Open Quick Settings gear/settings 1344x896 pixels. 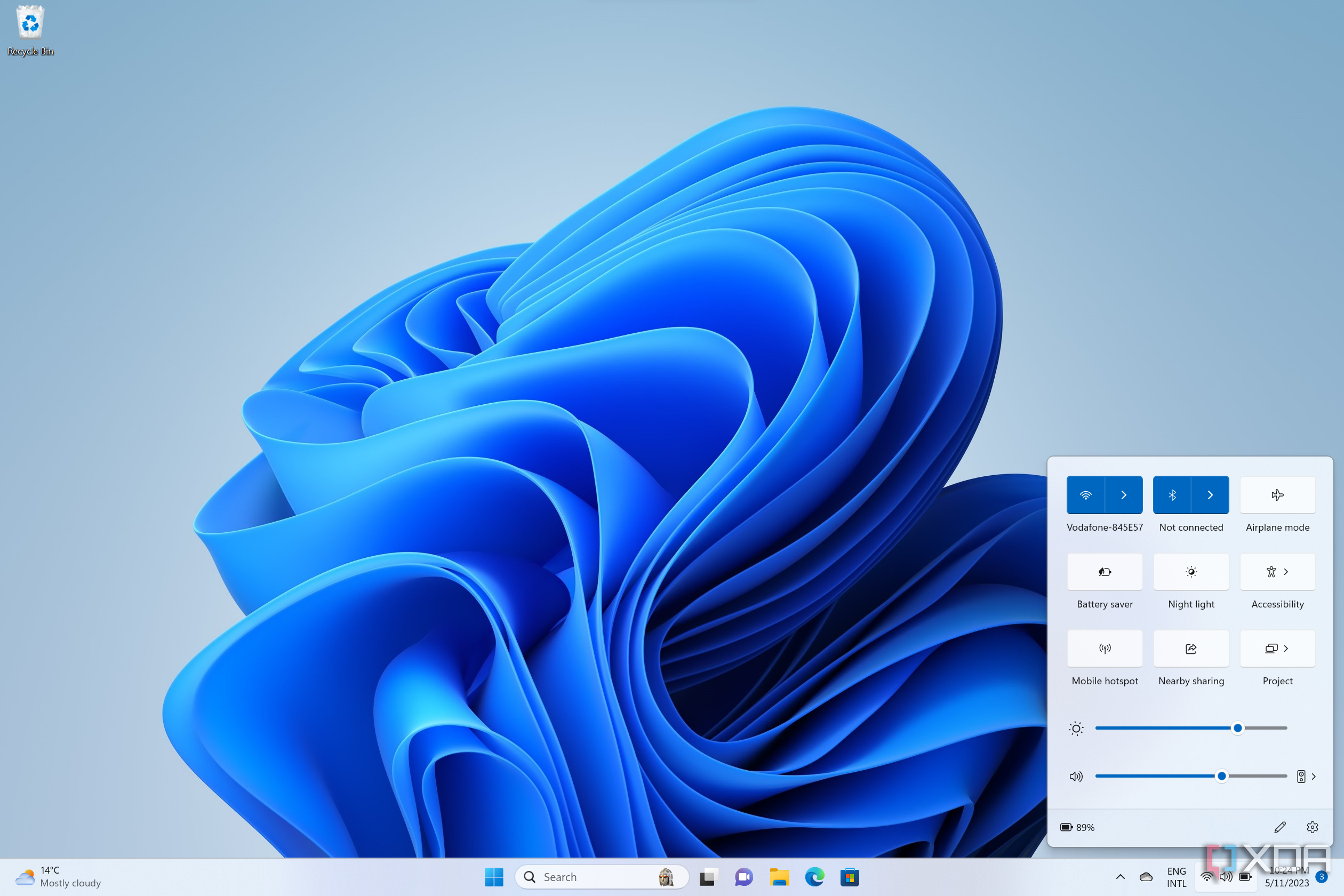[1311, 827]
